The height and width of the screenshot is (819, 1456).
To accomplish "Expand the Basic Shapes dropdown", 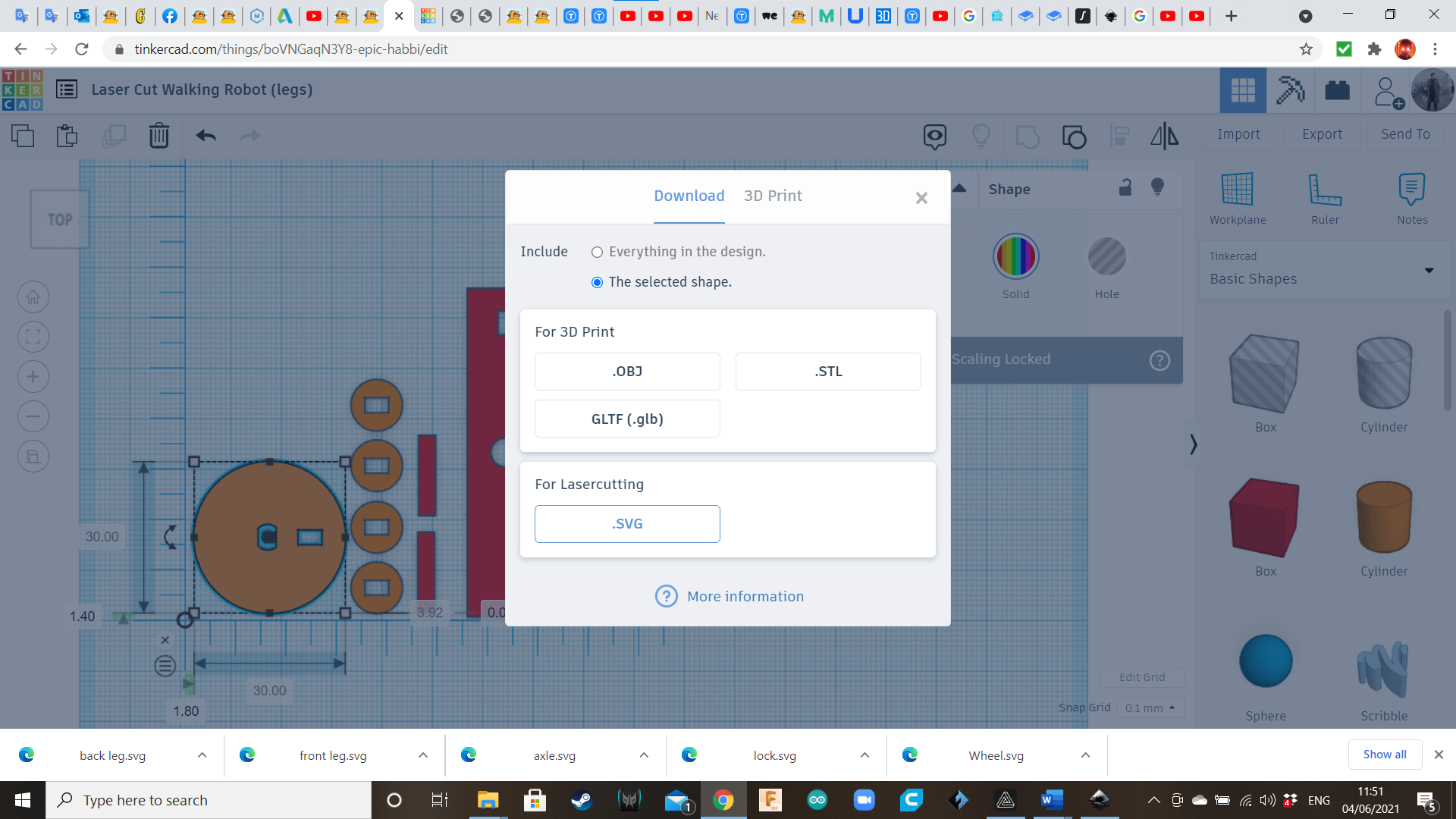I will (1429, 271).
